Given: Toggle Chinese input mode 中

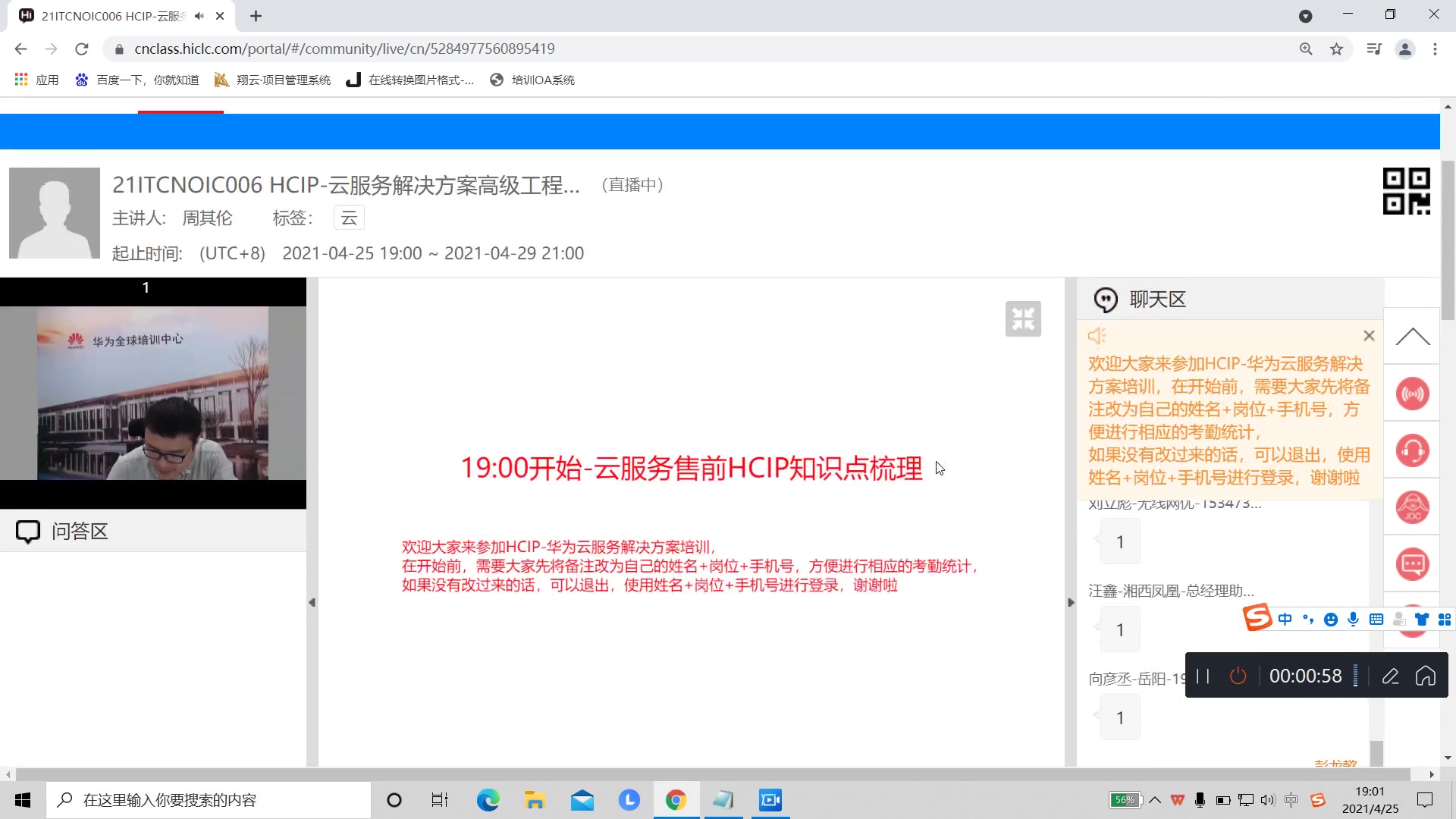Looking at the screenshot, I should point(1285,620).
